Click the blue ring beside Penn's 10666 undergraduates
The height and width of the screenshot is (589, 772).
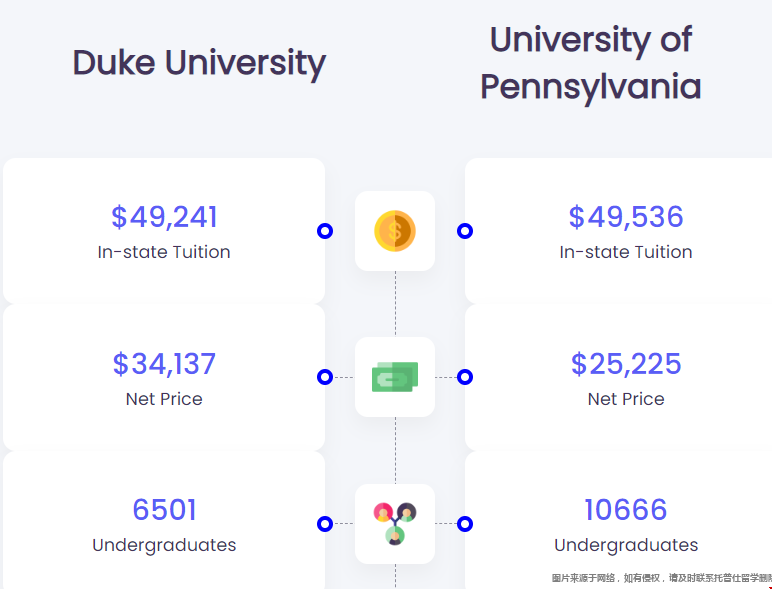465,524
